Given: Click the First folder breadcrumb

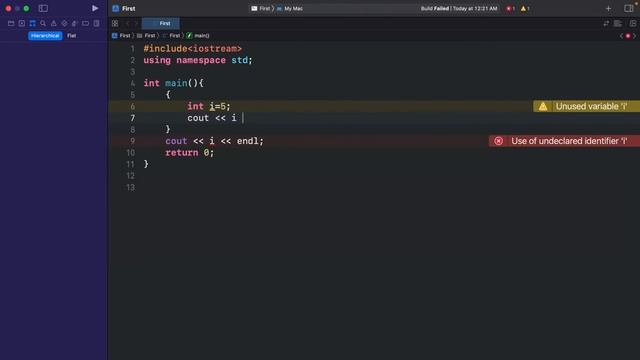Looking at the screenshot, I should coord(146,36).
